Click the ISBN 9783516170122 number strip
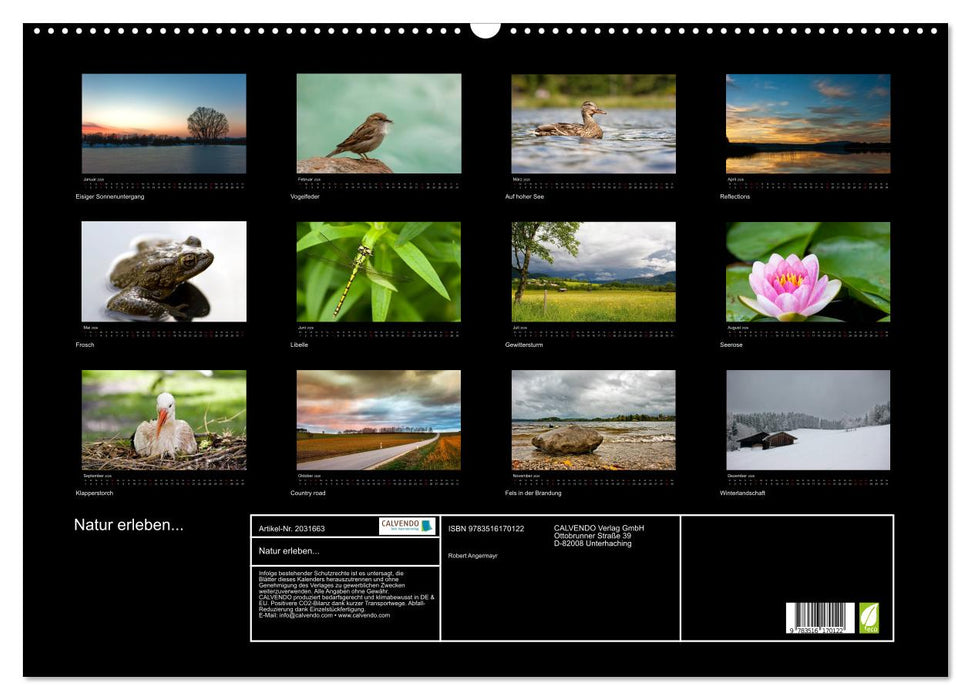The image size is (971, 700). point(485,529)
